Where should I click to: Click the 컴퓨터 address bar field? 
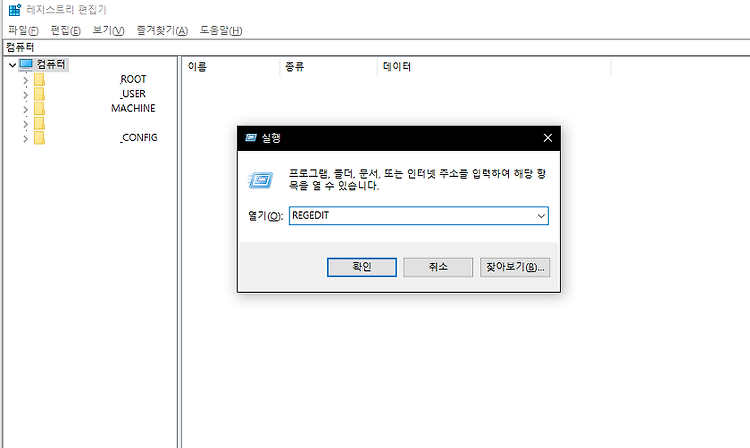tap(375, 47)
